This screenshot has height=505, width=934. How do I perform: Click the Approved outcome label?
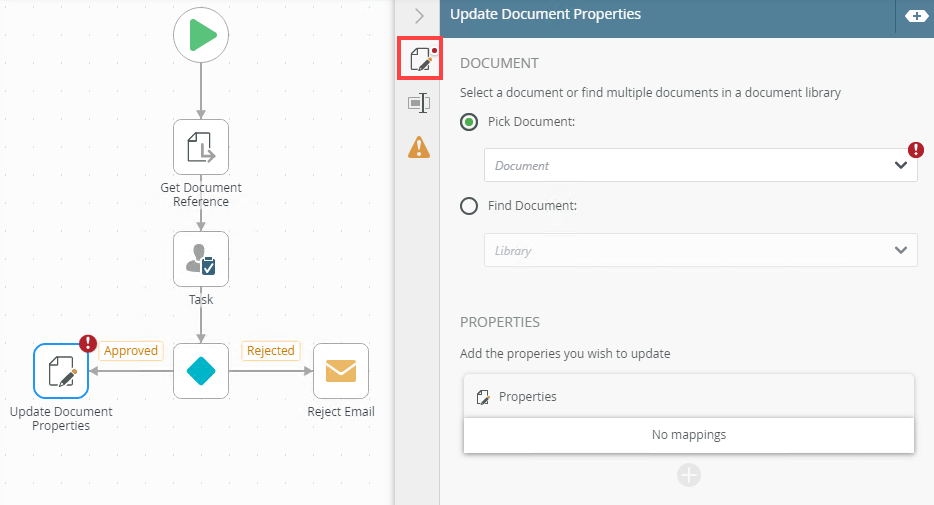pyautogui.click(x=131, y=351)
